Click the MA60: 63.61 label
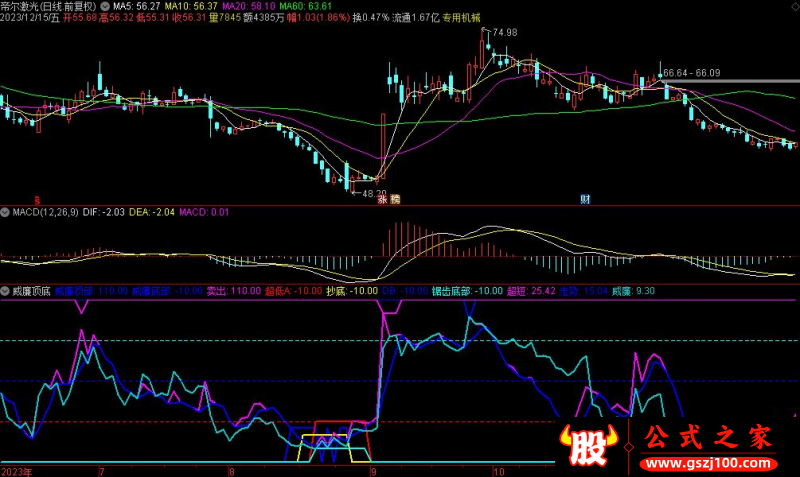 coord(305,6)
